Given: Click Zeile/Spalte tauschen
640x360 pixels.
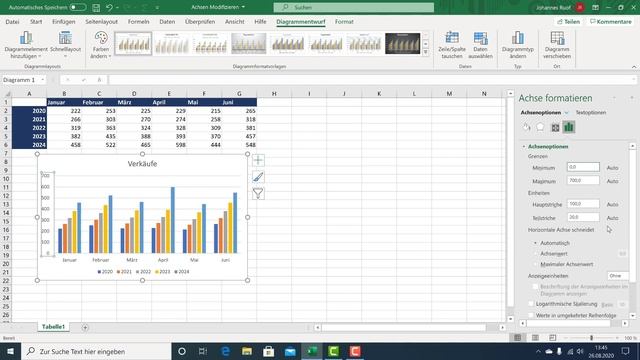Looking at the screenshot, I should [452, 45].
